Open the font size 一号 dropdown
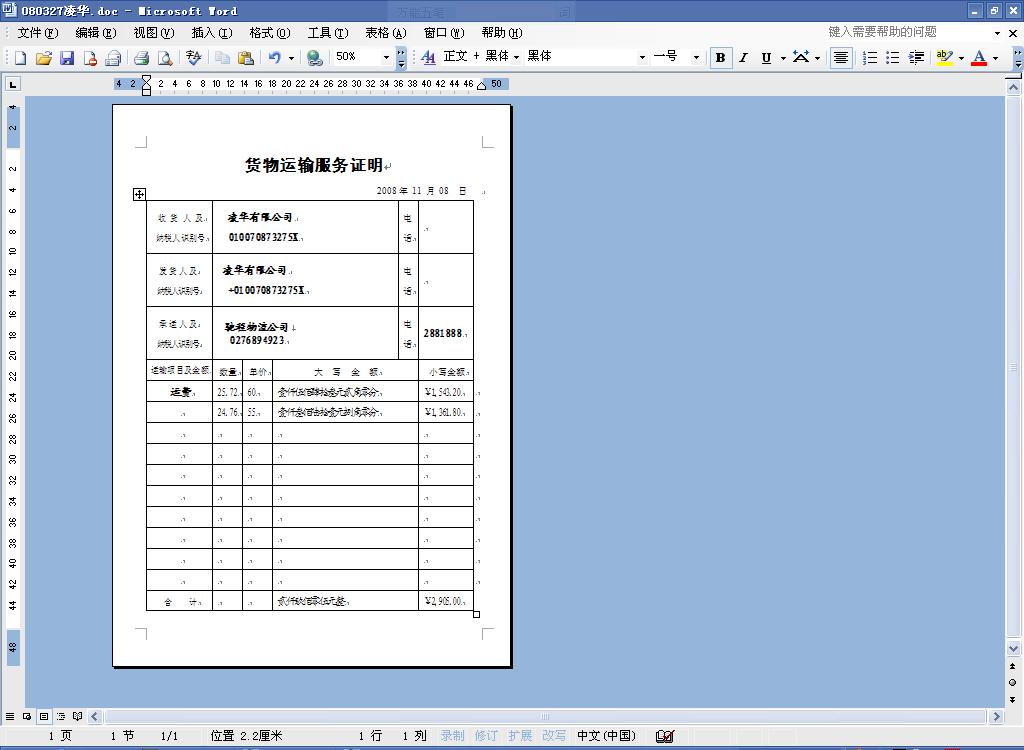 (x=696, y=58)
